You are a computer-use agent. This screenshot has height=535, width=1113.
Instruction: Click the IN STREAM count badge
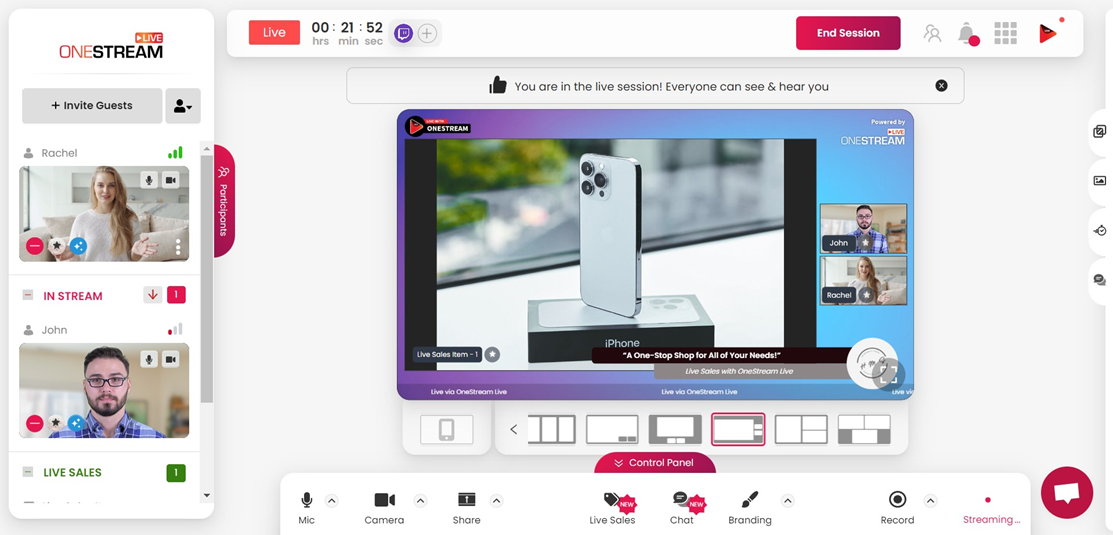click(176, 294)
